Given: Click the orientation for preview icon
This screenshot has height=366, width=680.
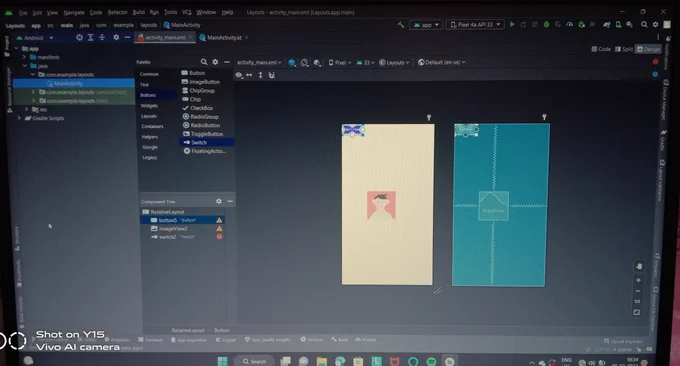Looking at the screenshot, I should (304, 62).
